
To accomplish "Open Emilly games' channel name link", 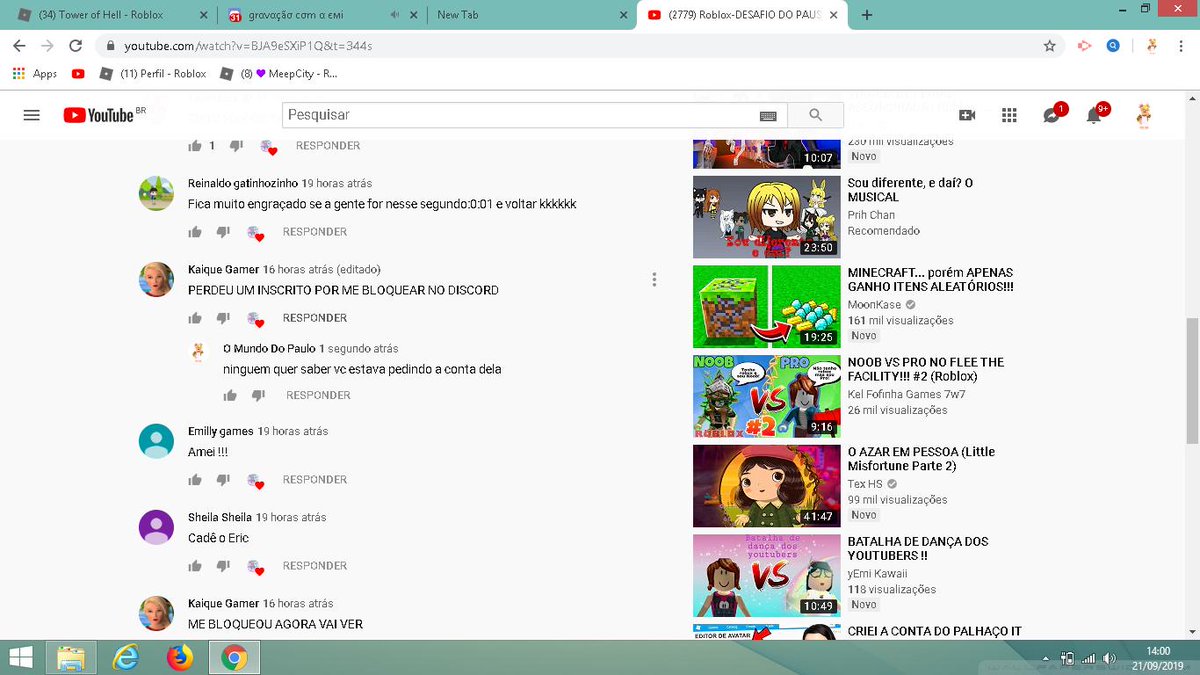I will [x=220, y=432].
